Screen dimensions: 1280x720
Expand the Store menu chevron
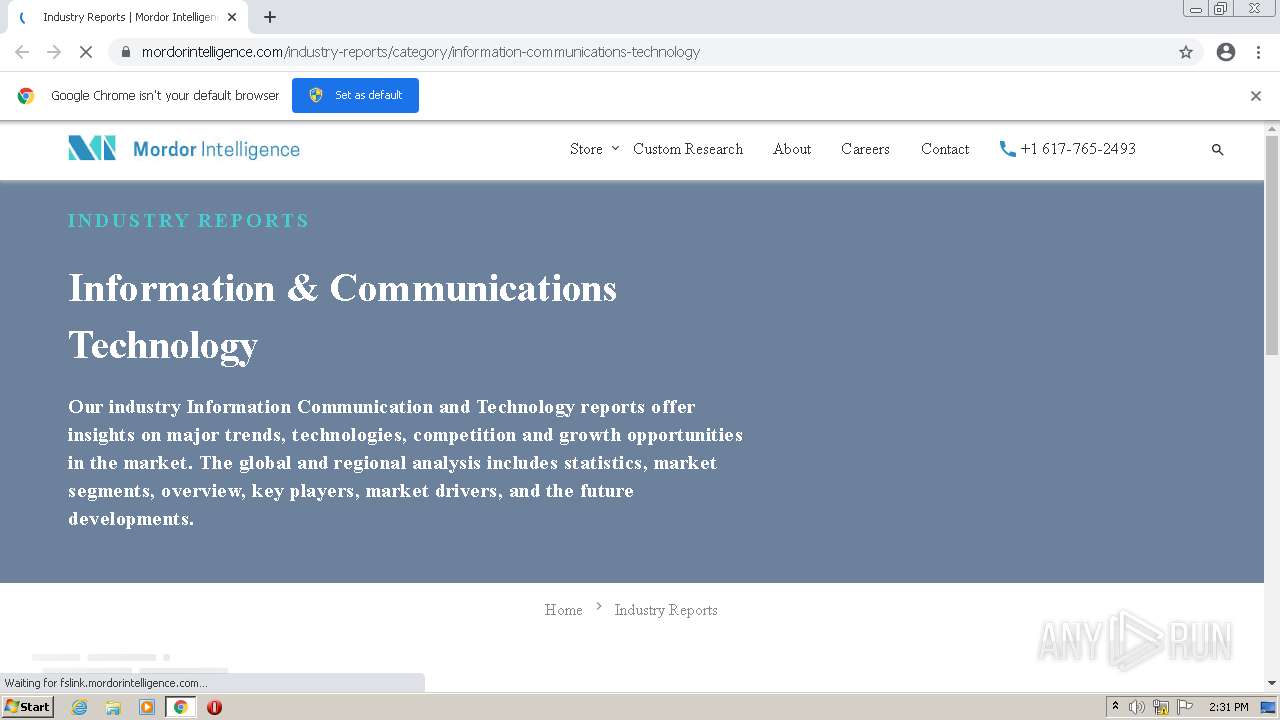pos(615,148)
